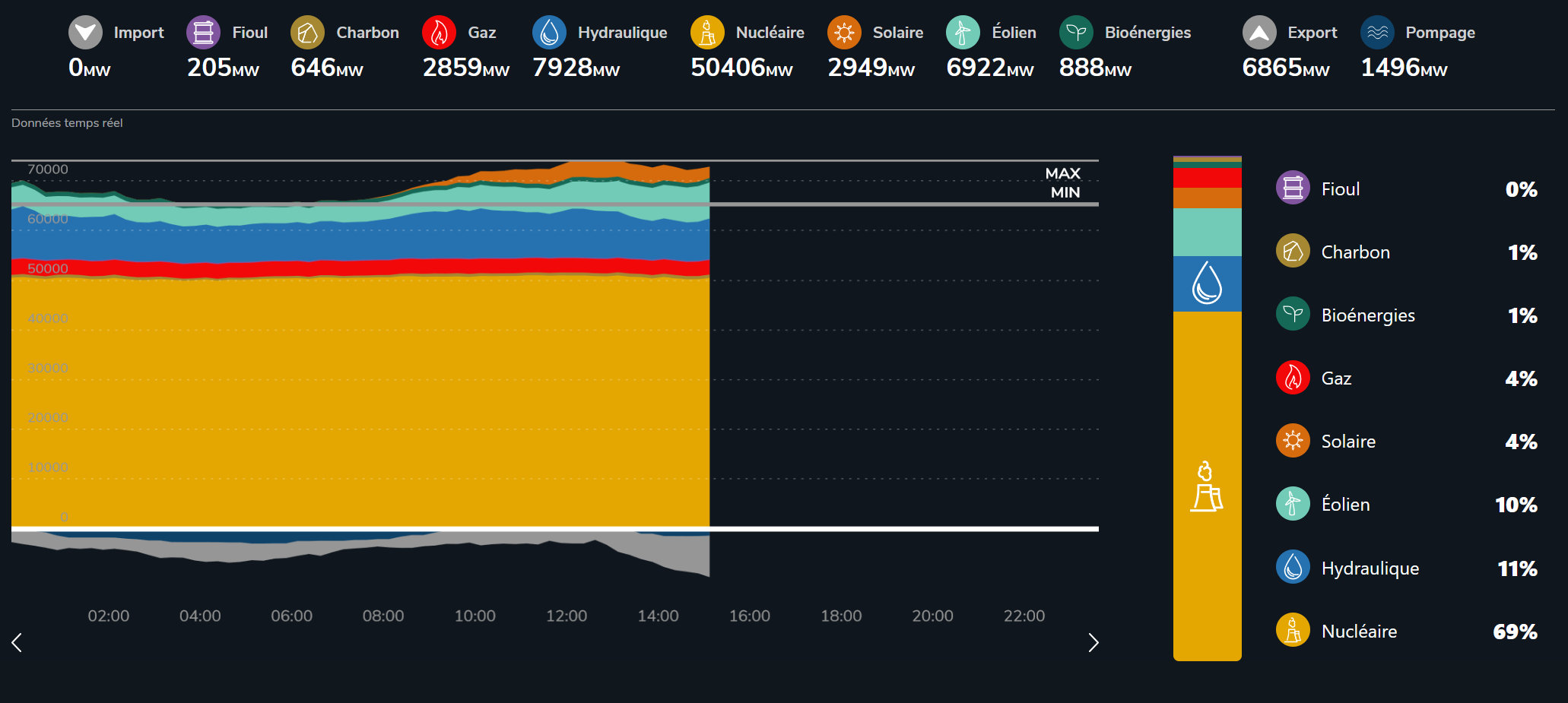Screen dimensions: 1568x703
Task: Click the nuclear plant icon inside stacked bar
Action: point(1207,486)
